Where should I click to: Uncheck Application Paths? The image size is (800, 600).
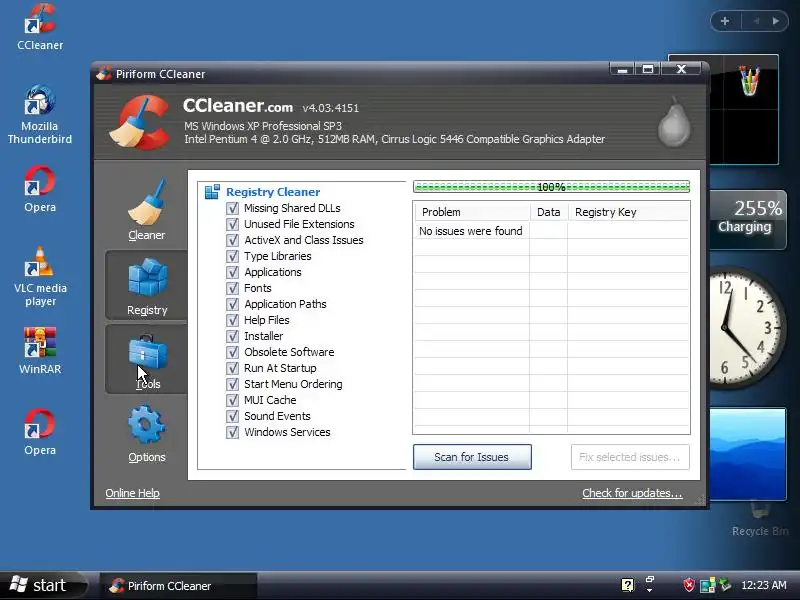click(232, 304)
